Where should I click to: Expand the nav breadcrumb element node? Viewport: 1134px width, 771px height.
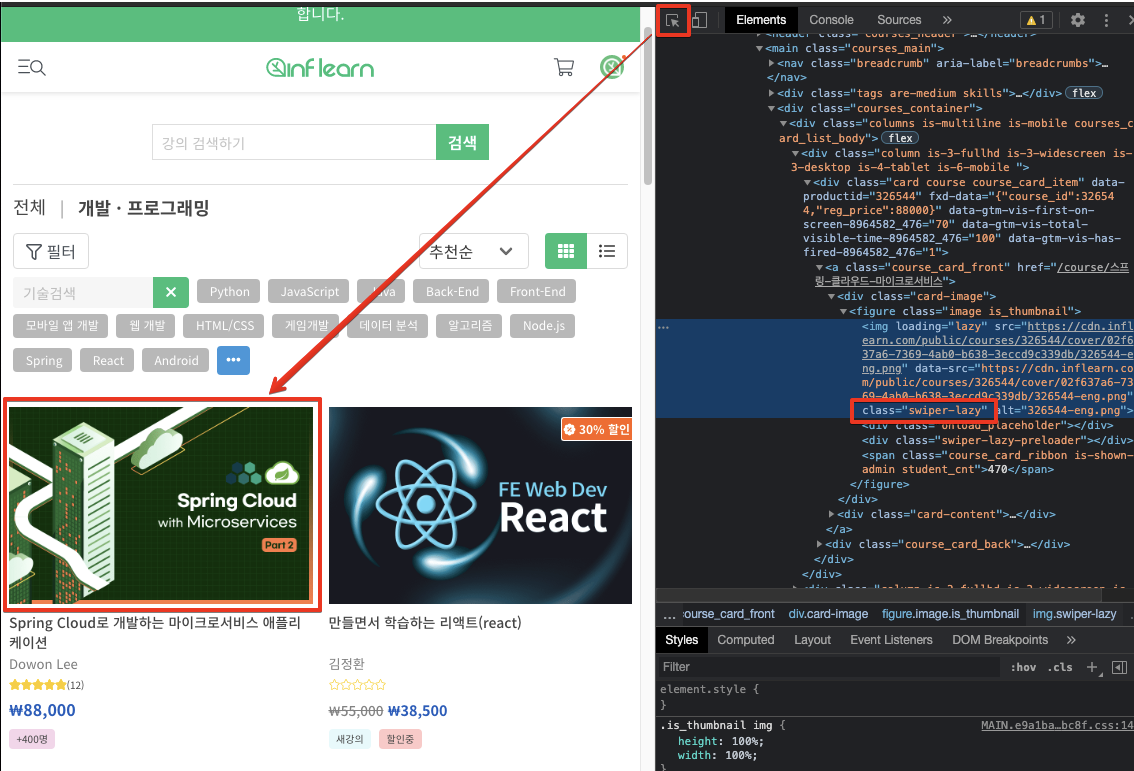(772, 64)
